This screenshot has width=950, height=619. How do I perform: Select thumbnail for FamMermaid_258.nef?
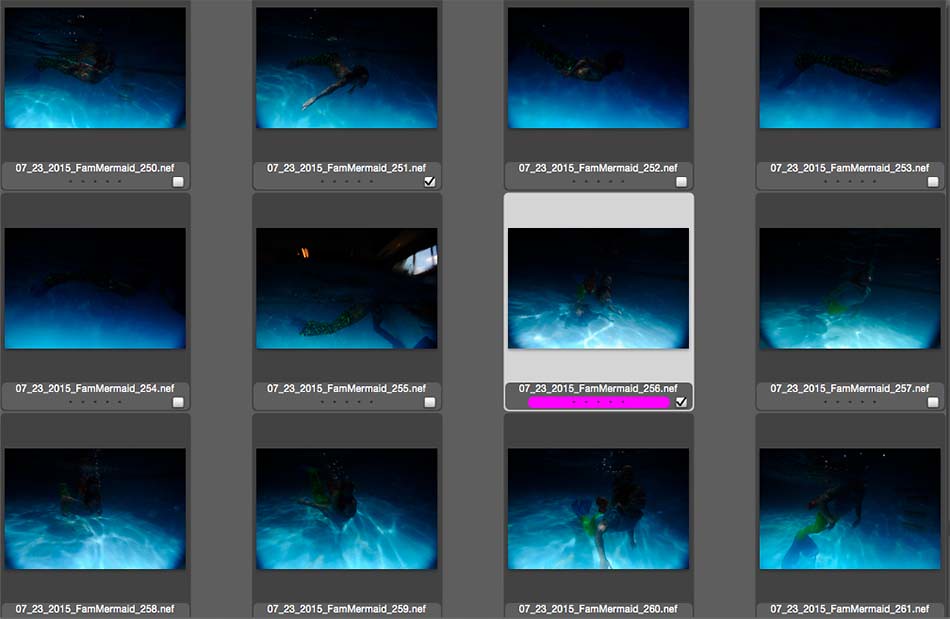point(95,509)
